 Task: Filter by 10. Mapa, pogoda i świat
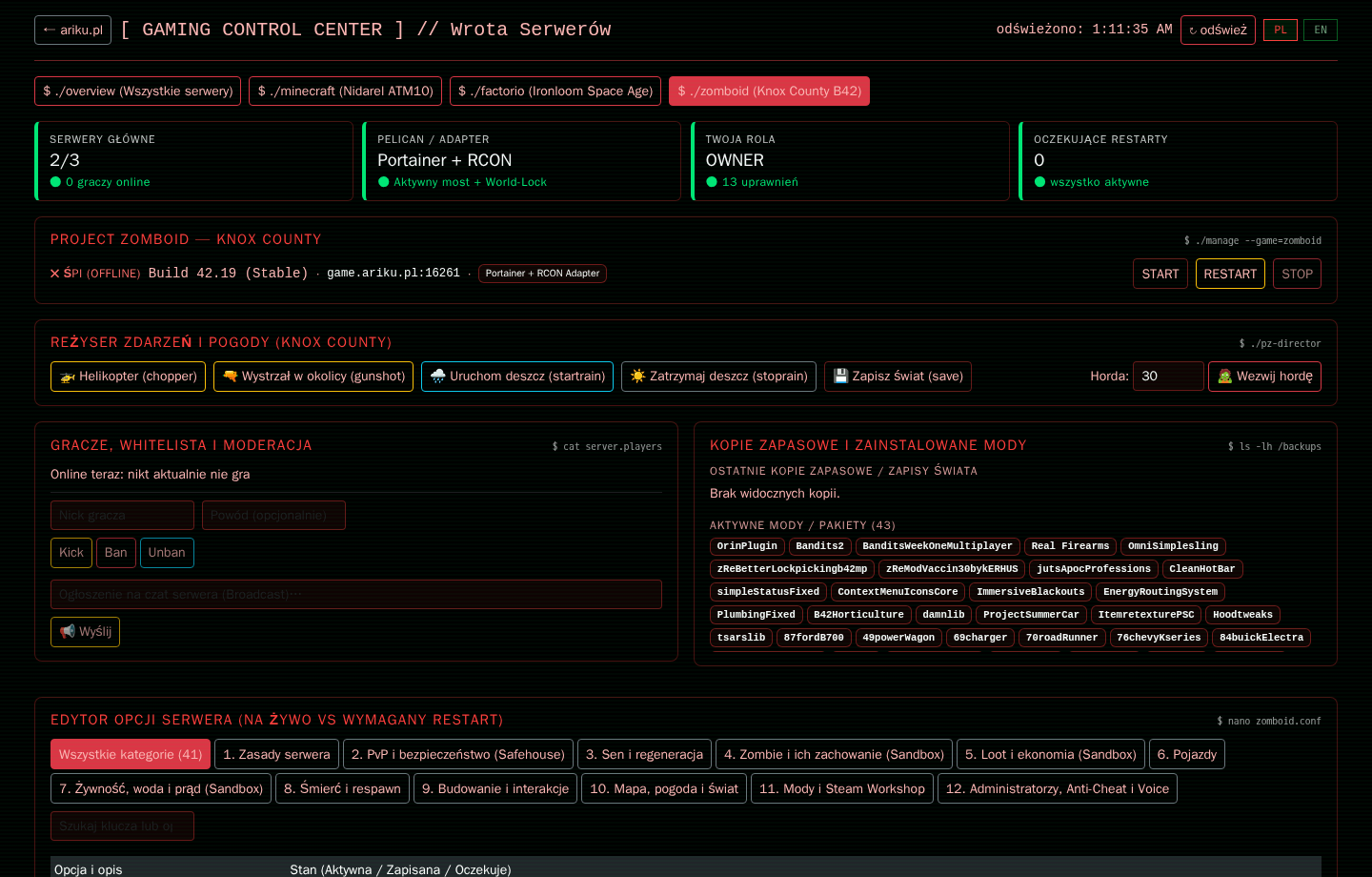tap(664, 788)
